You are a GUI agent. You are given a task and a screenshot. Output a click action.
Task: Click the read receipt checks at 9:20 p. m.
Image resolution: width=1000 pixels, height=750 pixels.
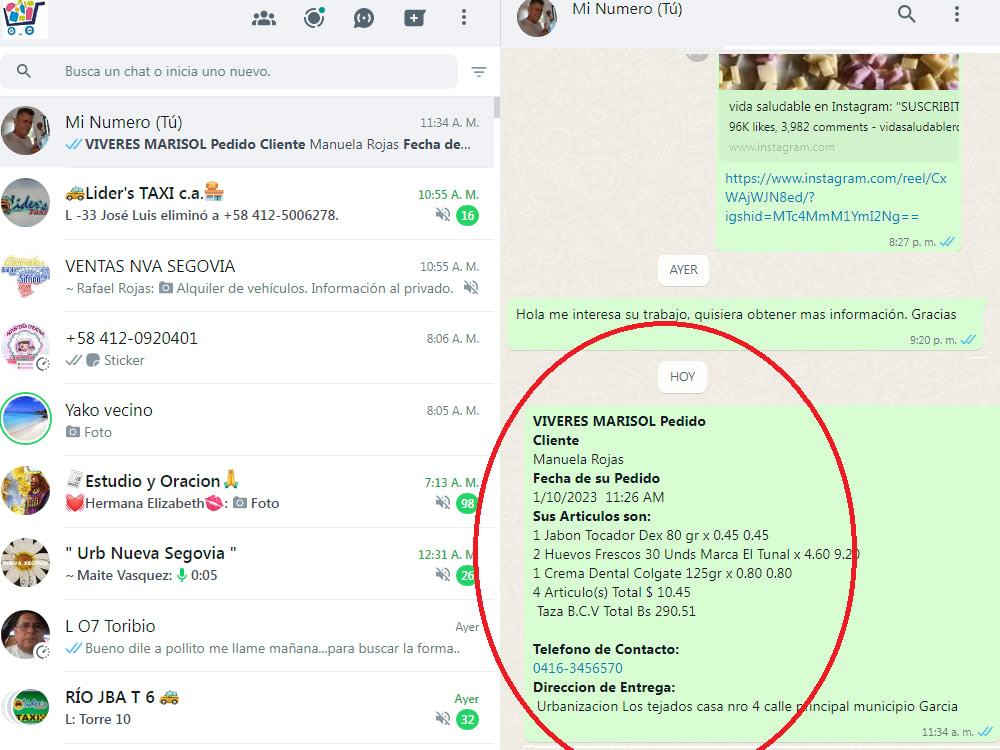click(968, 340)
